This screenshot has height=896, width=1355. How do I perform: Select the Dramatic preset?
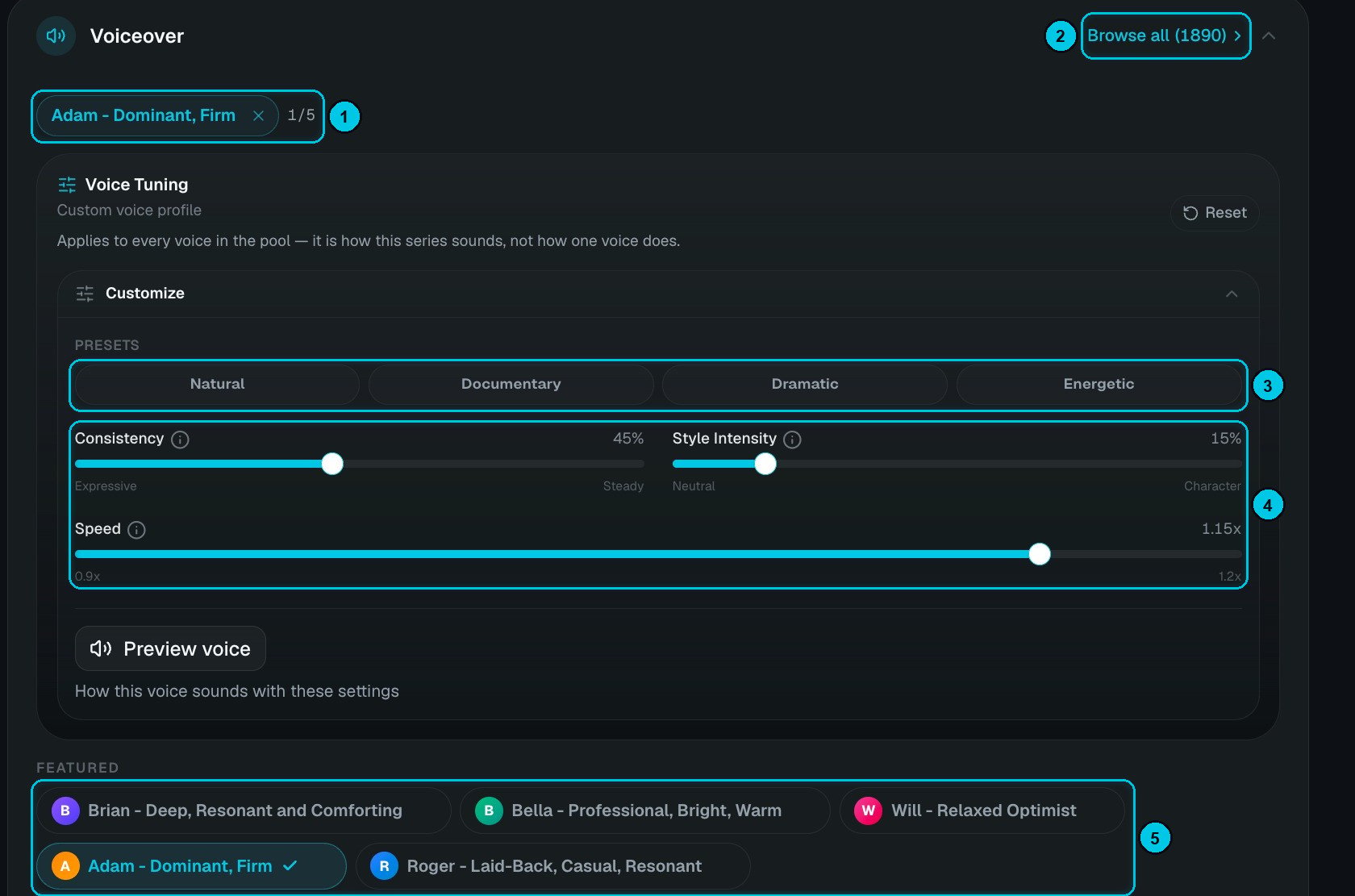[805, 384]
